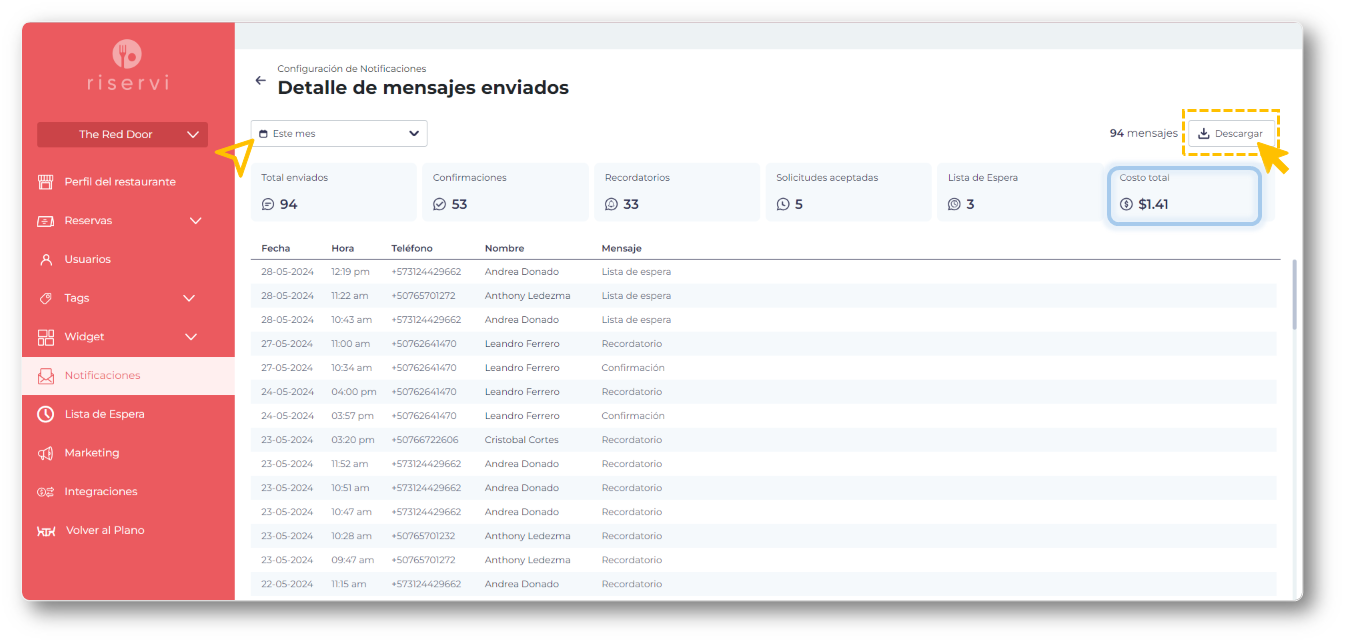Click the Notificaciones envelope icon

coord(45,376)
